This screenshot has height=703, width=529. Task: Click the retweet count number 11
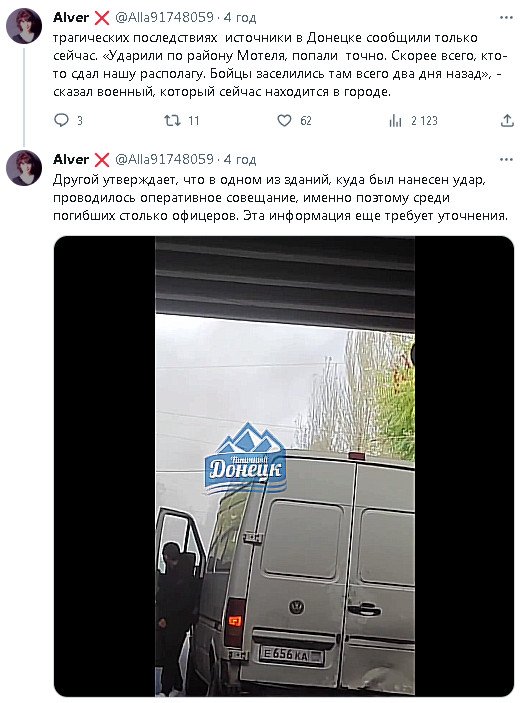194,121
